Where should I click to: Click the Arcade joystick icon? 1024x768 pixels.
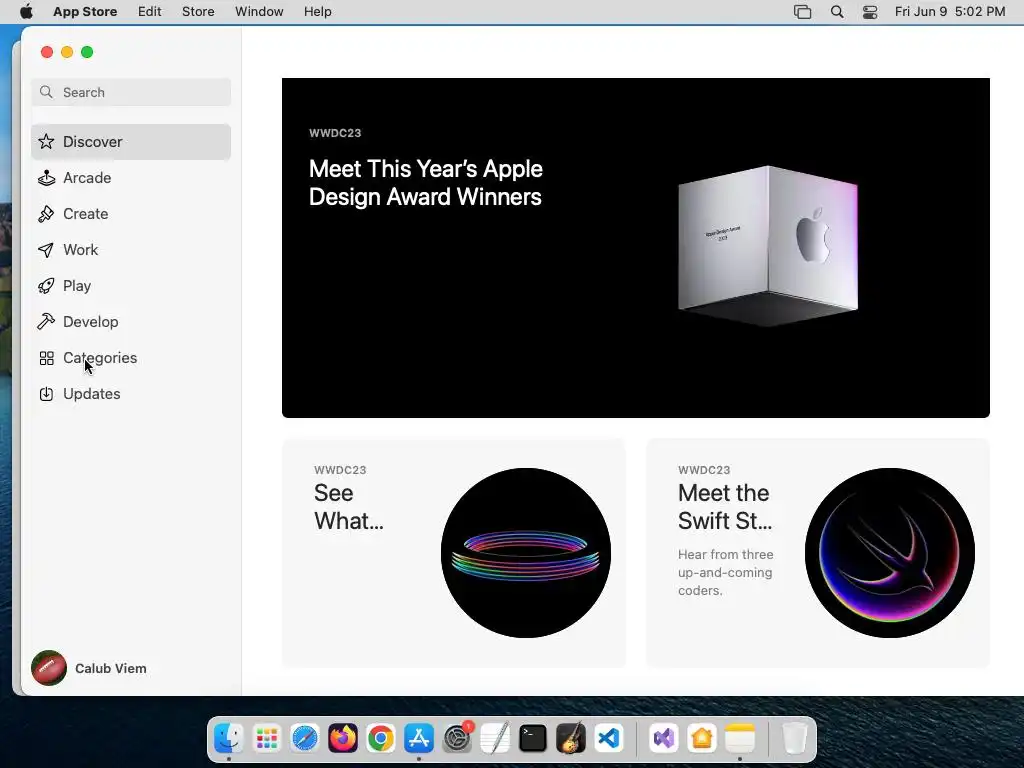coord(46,178)
